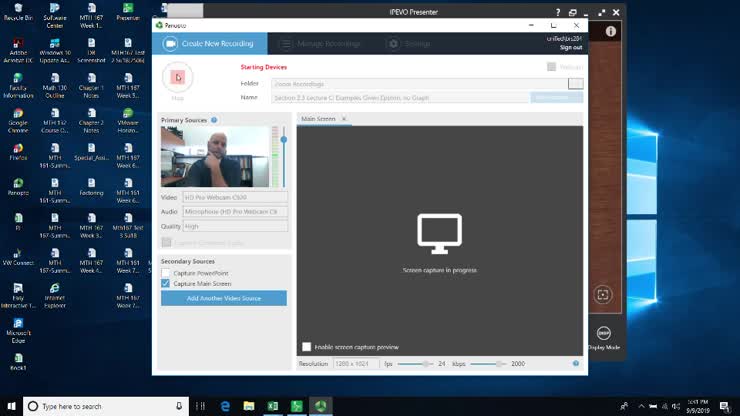This screenshot has width=740, height=416.
Task: Open VW Connect desktop icon
Action: [18, 257]
